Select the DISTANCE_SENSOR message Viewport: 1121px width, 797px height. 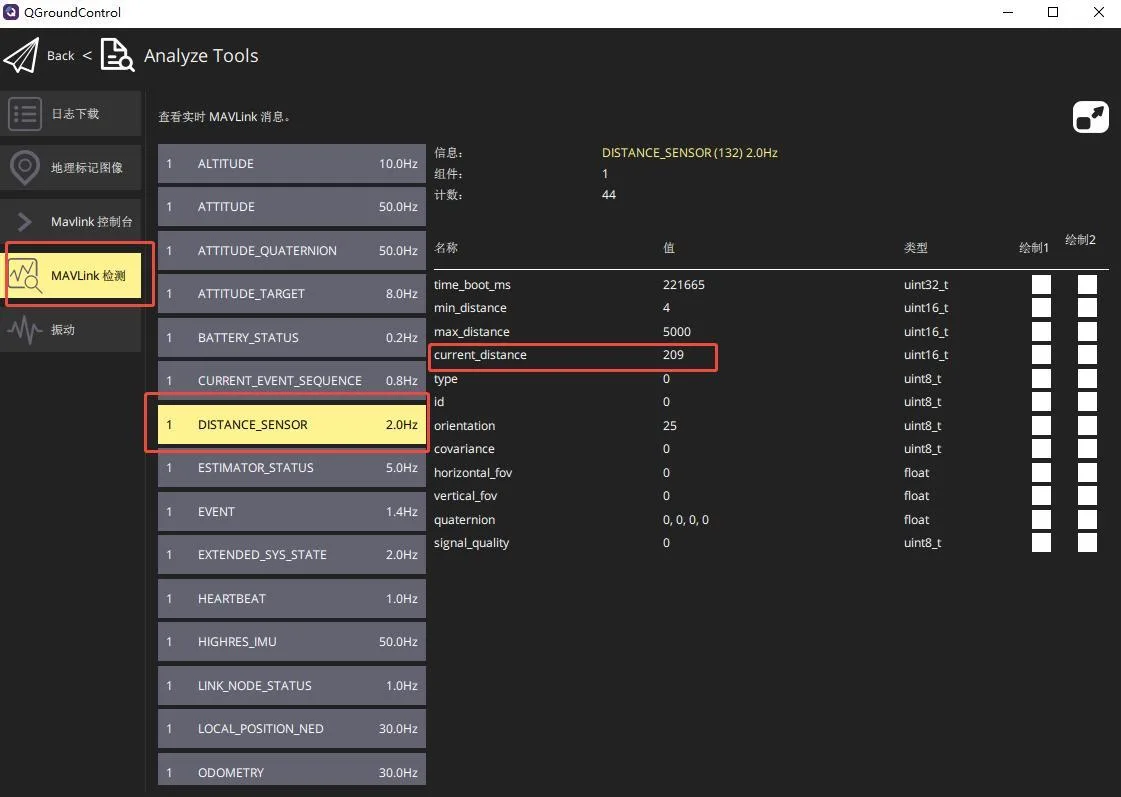pos(292,425)
